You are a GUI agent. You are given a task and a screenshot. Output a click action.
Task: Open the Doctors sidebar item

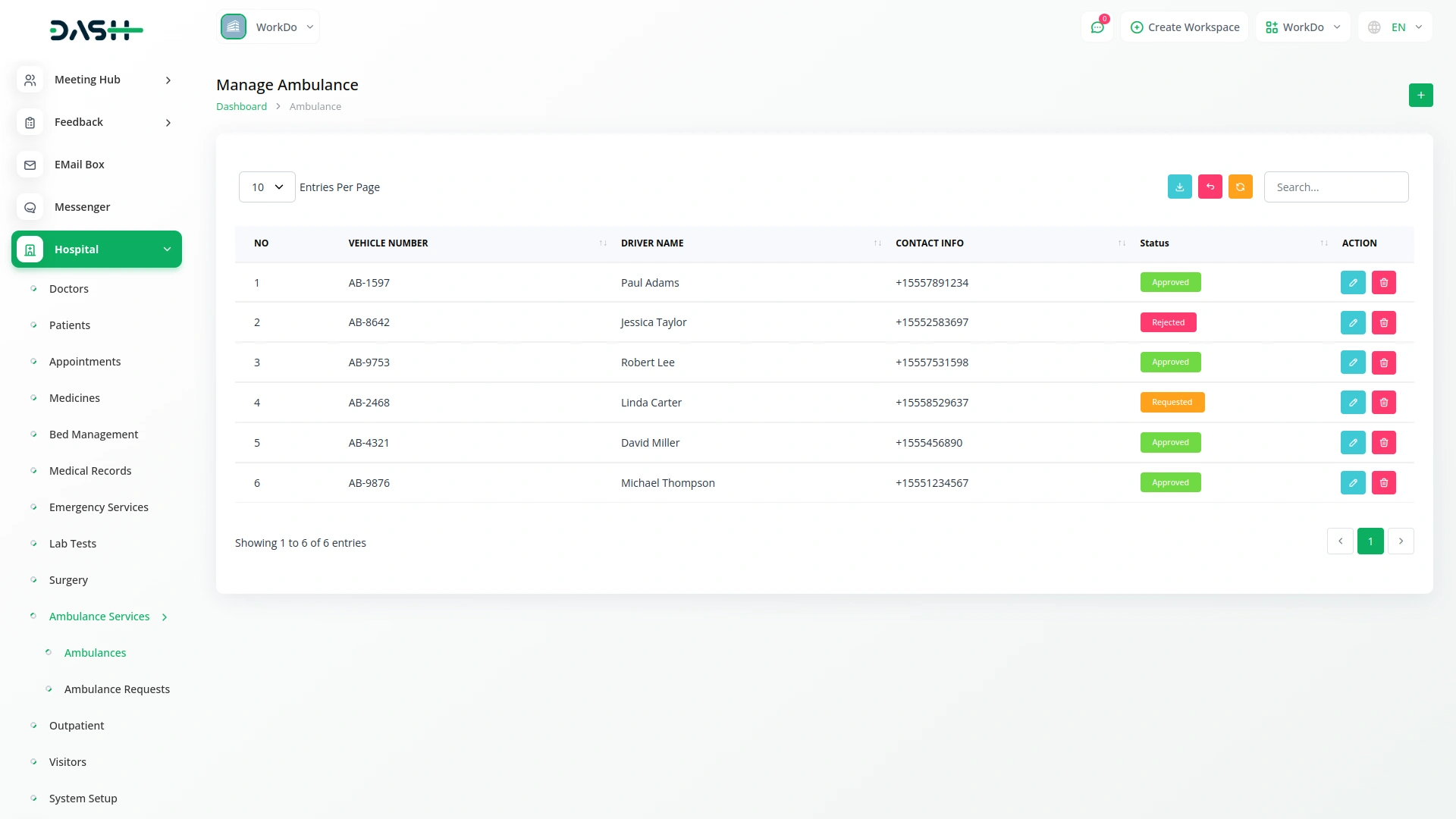[x=68, y=288]
